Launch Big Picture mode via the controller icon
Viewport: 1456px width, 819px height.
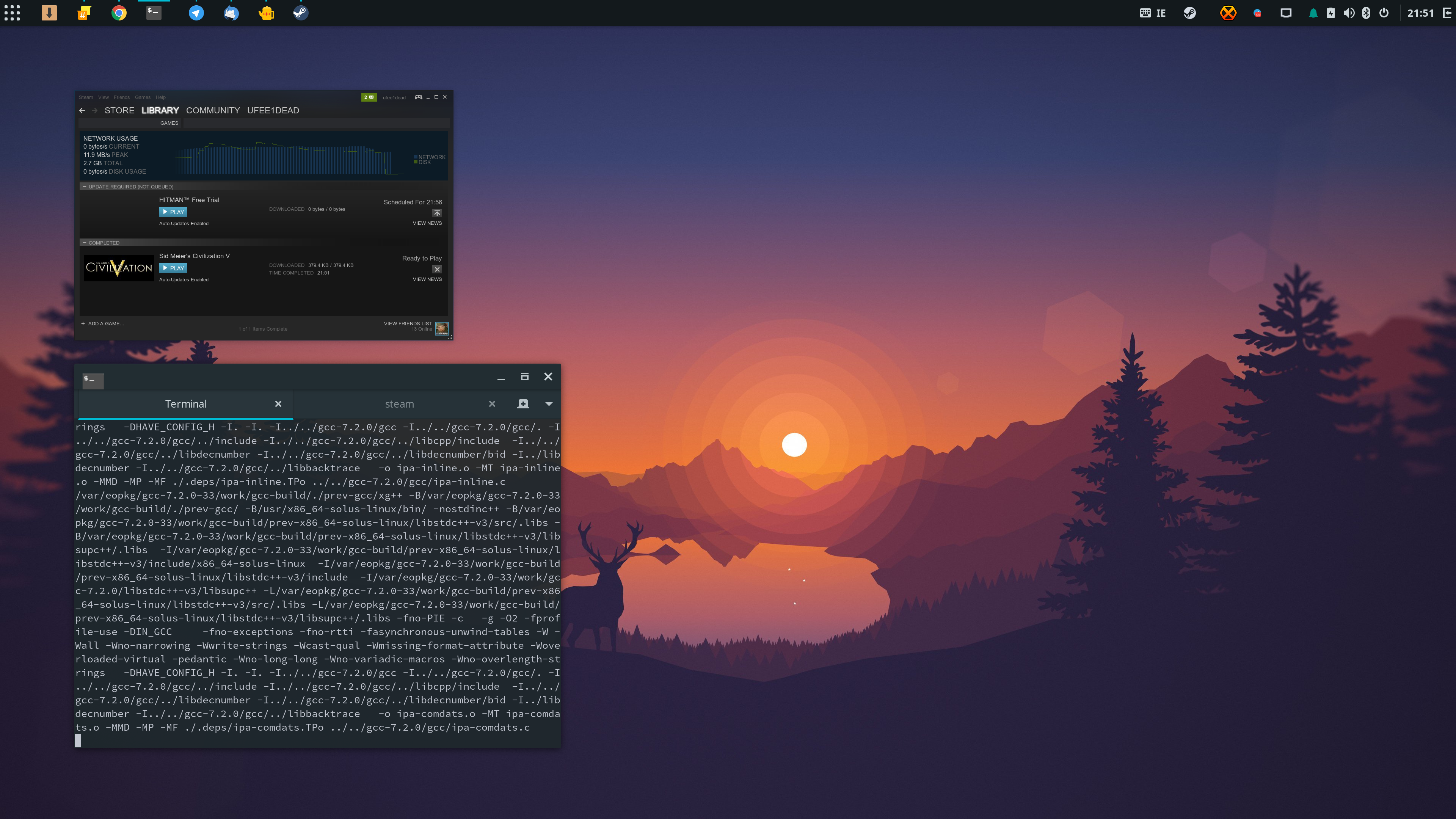(418, 97)
